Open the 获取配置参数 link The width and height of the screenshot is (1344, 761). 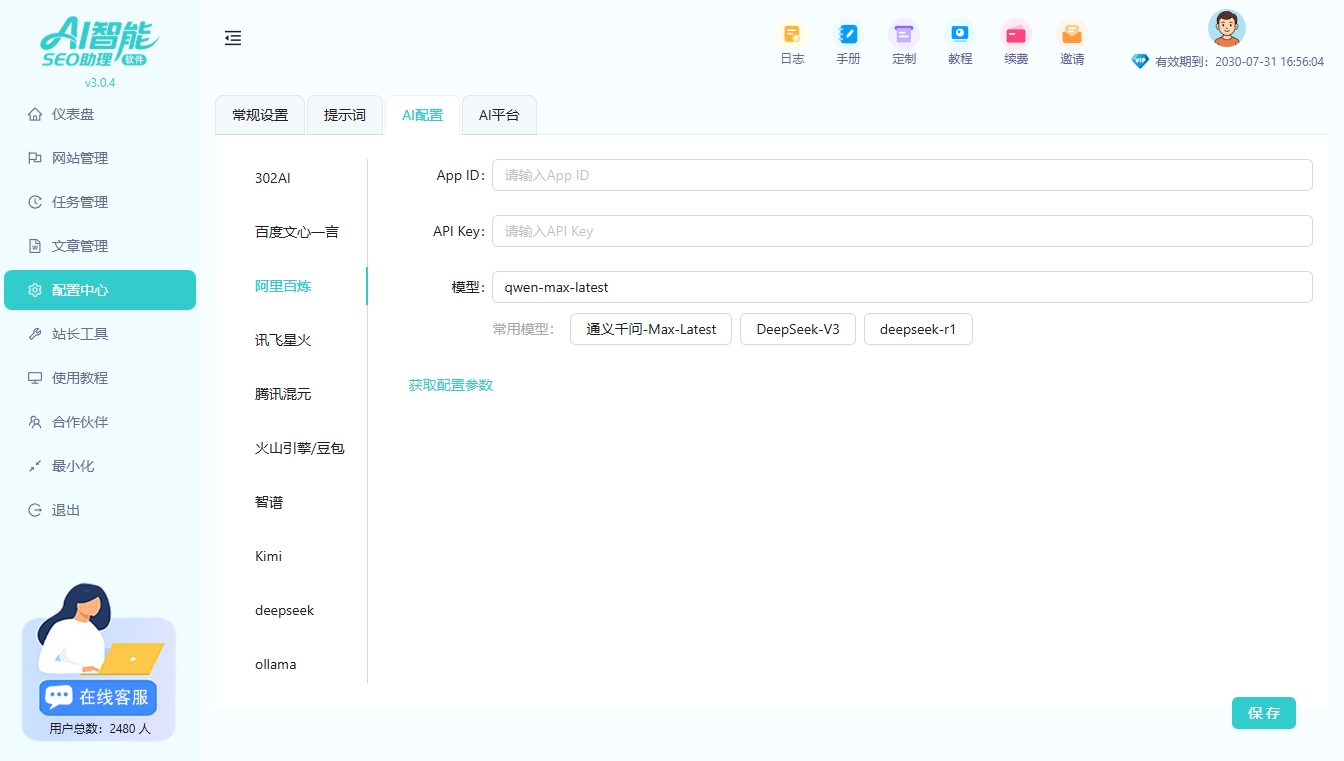[x=450, y=384]
